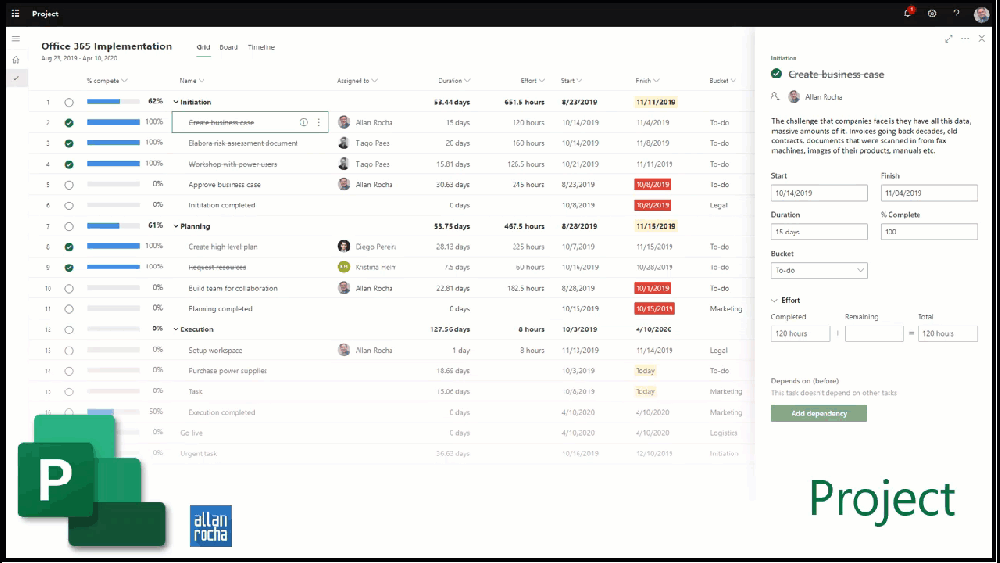Image resolution: width=1000 pixels, height=563 pixels.
Task: Open the help question mark icon
Action: click(x=956, y=13)
